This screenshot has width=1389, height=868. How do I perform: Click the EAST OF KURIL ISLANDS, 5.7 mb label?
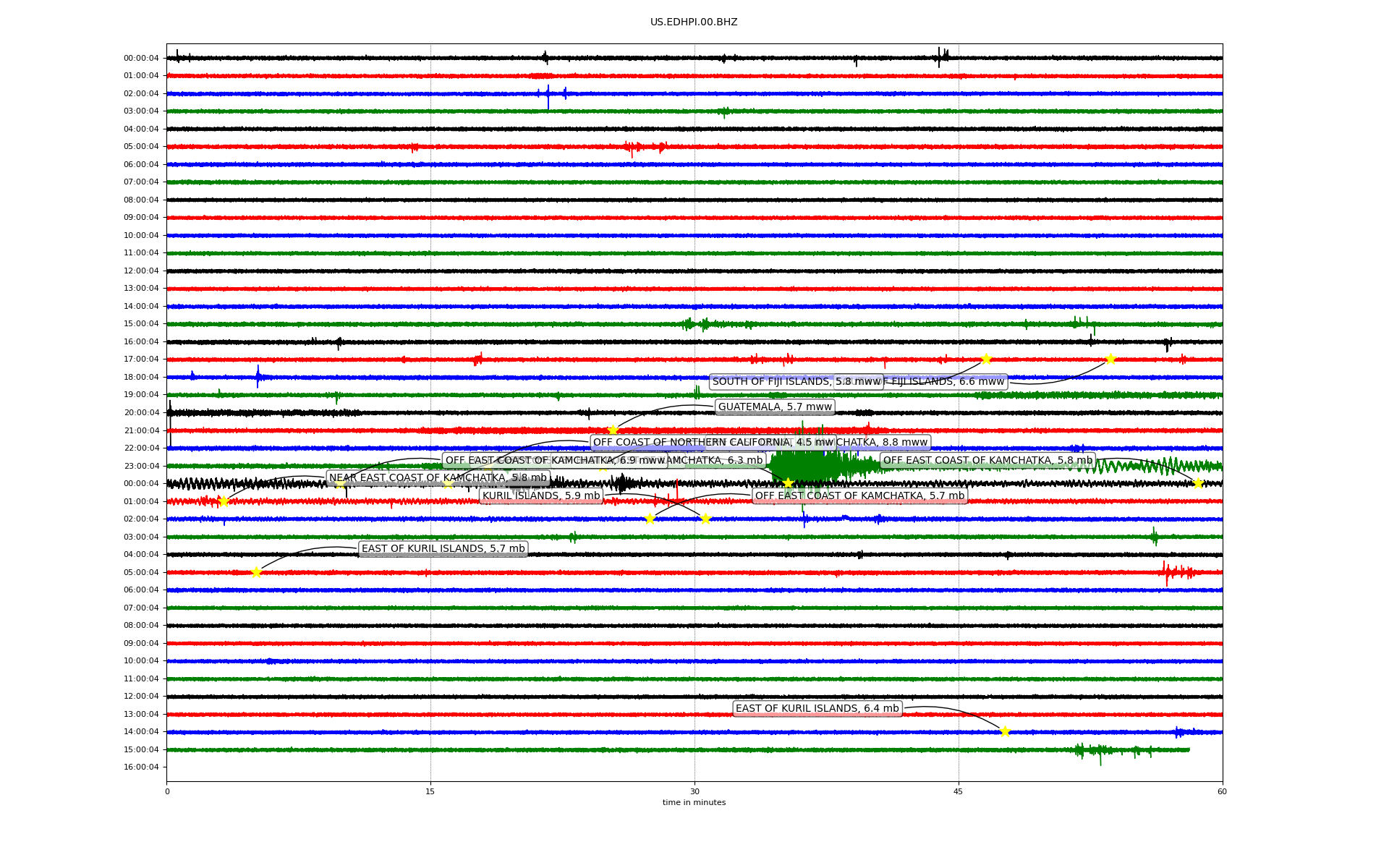(x=443, y=549)
